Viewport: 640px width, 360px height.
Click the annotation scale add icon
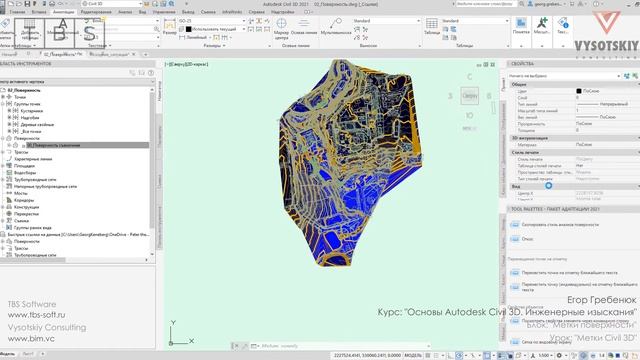[x=542, y=26]
